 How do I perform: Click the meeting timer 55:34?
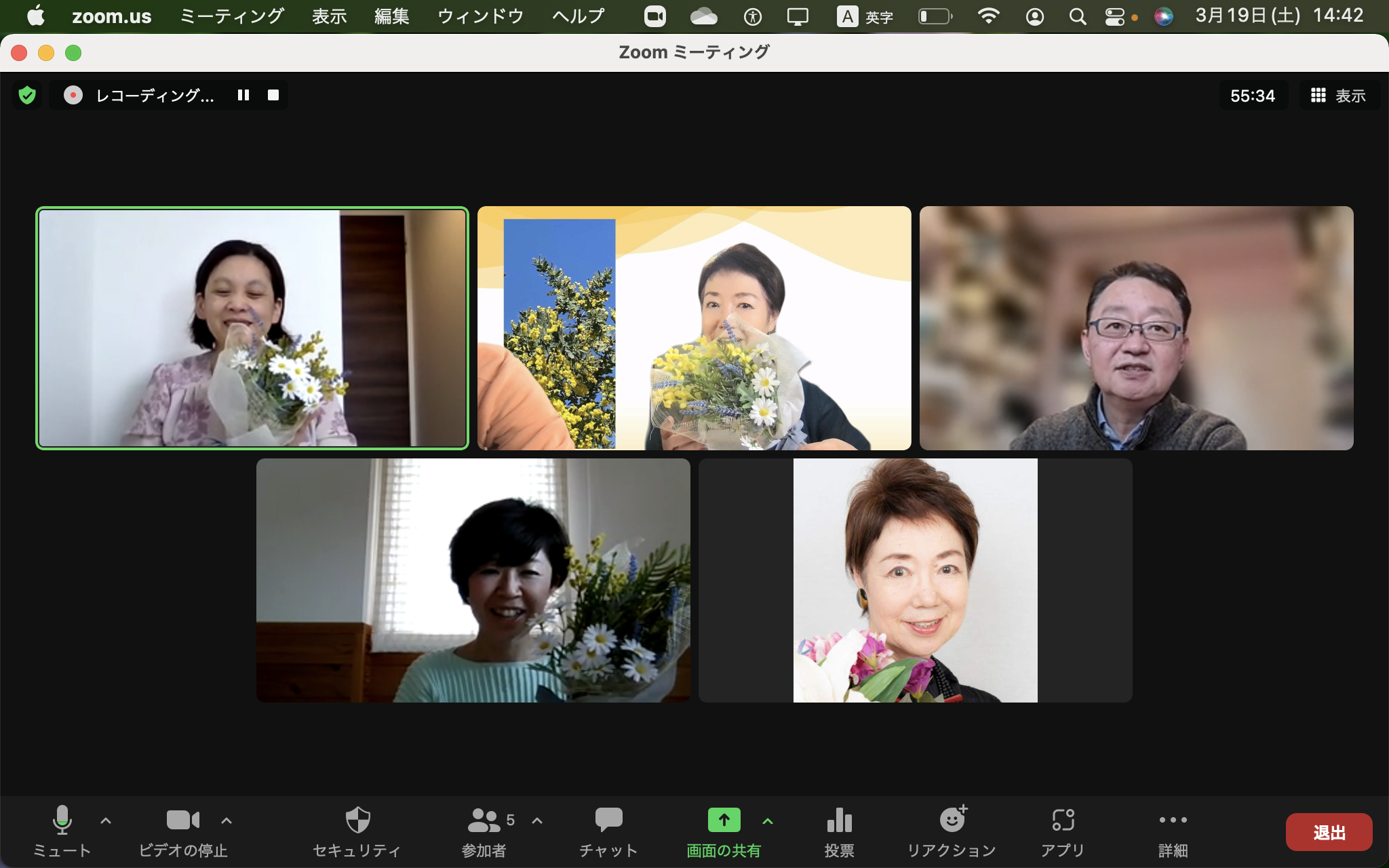coord(1253,96)
